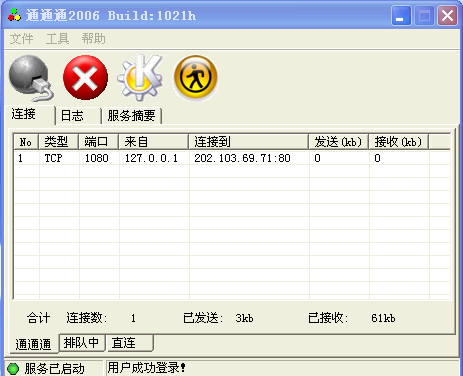The width and height of the screenshot is (463, 376).
Task: Open the gear K settings icon
Action: [140, 78]
